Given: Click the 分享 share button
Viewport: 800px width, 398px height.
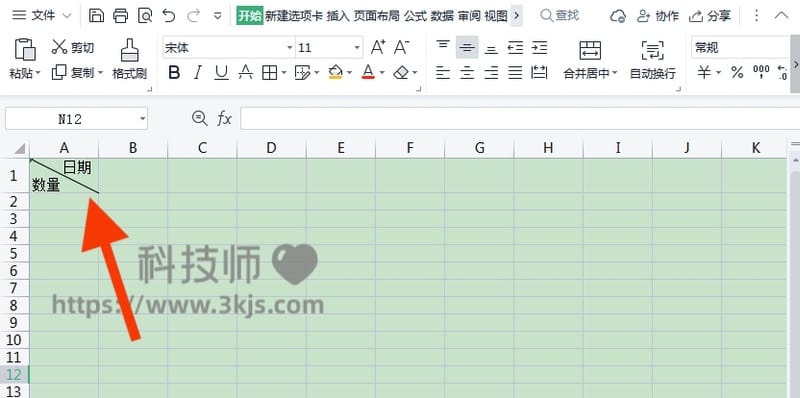Looking at the screenshot, I should (x=710, y=16).
